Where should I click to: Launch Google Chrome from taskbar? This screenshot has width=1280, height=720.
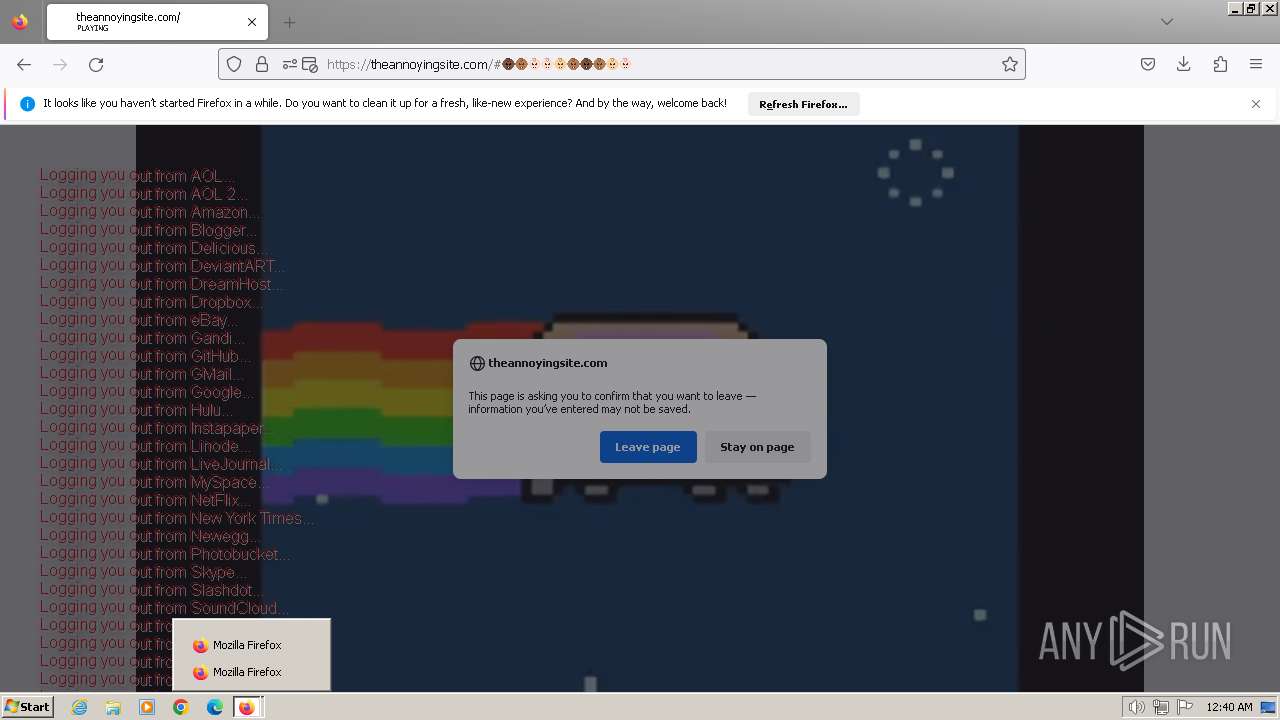click(x=181, y=707)
